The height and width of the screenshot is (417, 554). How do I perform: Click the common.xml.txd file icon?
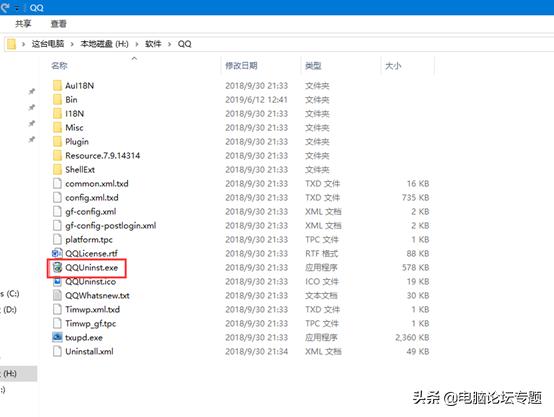(x=57, y=183)
